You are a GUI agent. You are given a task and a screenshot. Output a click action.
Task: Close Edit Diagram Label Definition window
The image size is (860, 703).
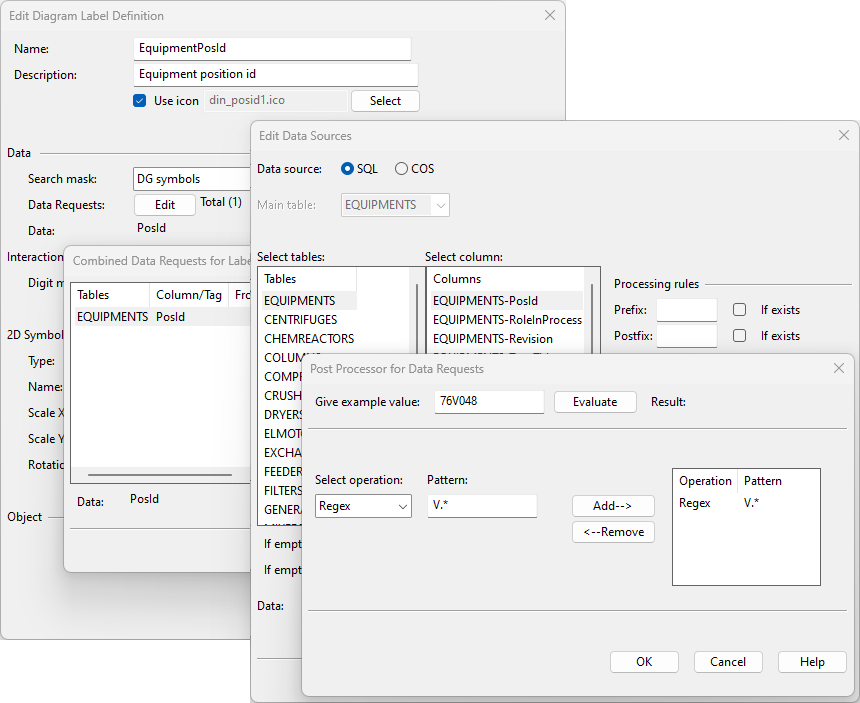[549, 16]
